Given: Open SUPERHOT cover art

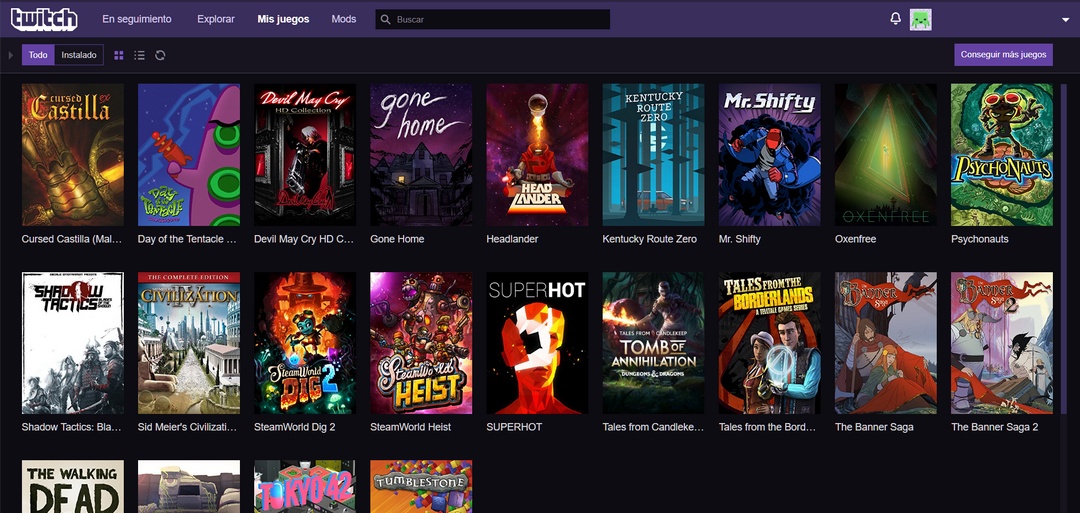Looking at the screenshot, I should (x=537, y=343).
